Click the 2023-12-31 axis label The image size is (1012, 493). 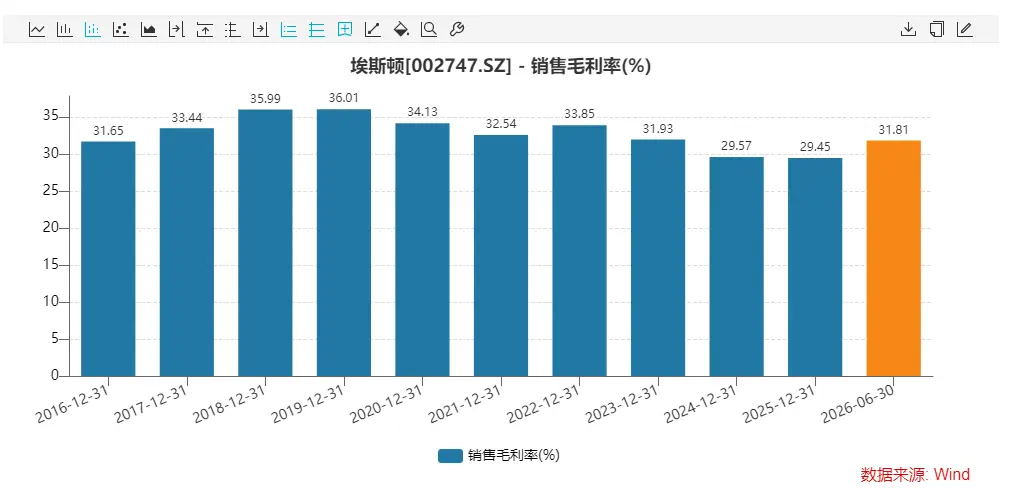(x=622, y=405)
